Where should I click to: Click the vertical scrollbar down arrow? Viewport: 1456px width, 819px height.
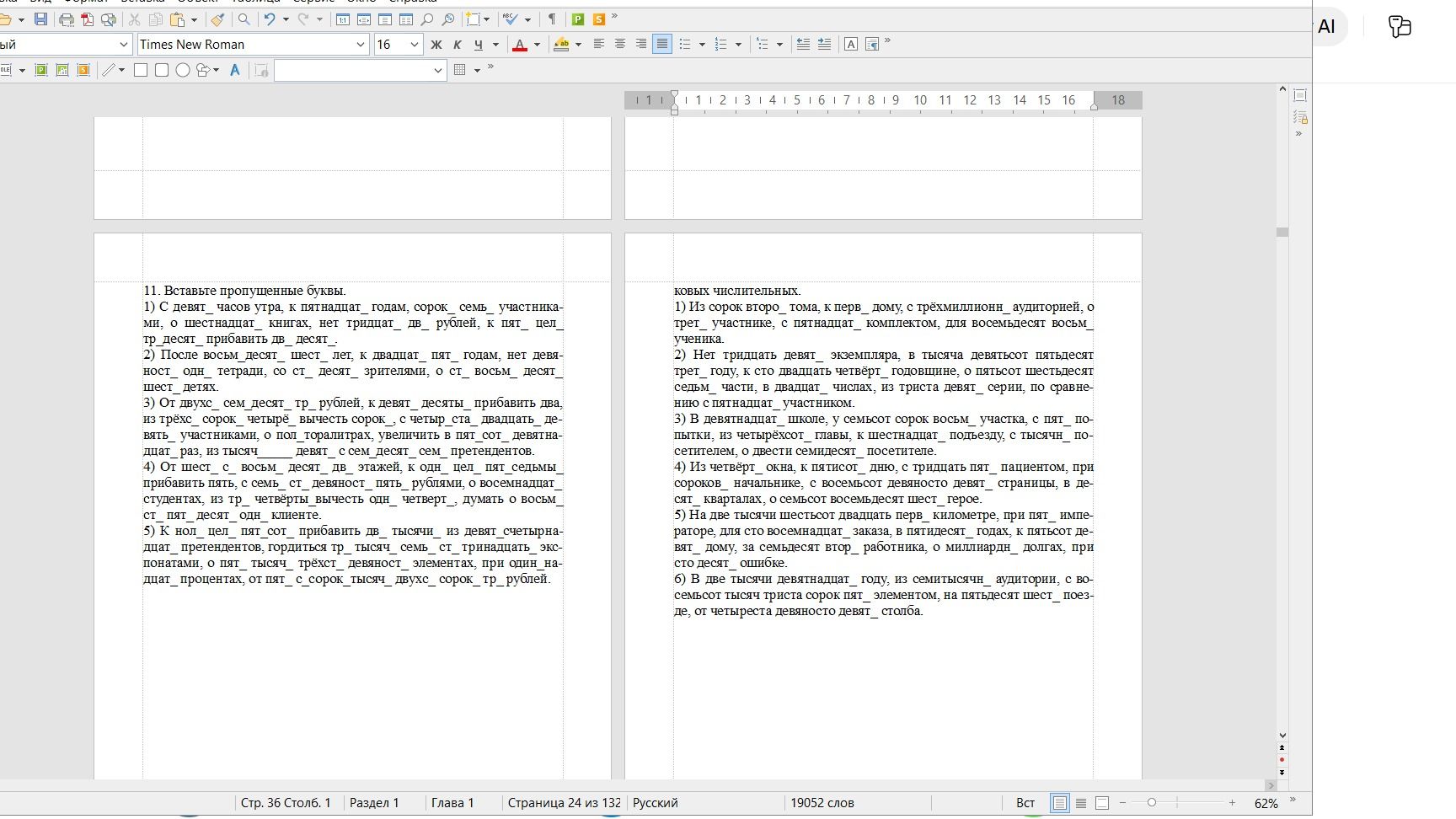[x=1282, y=735]
